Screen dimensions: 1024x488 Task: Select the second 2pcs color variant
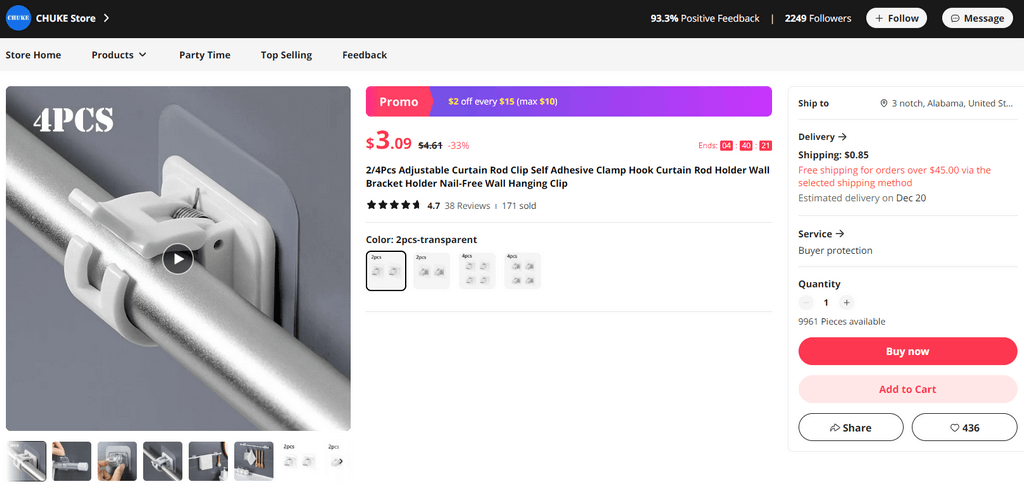(432, 270)
